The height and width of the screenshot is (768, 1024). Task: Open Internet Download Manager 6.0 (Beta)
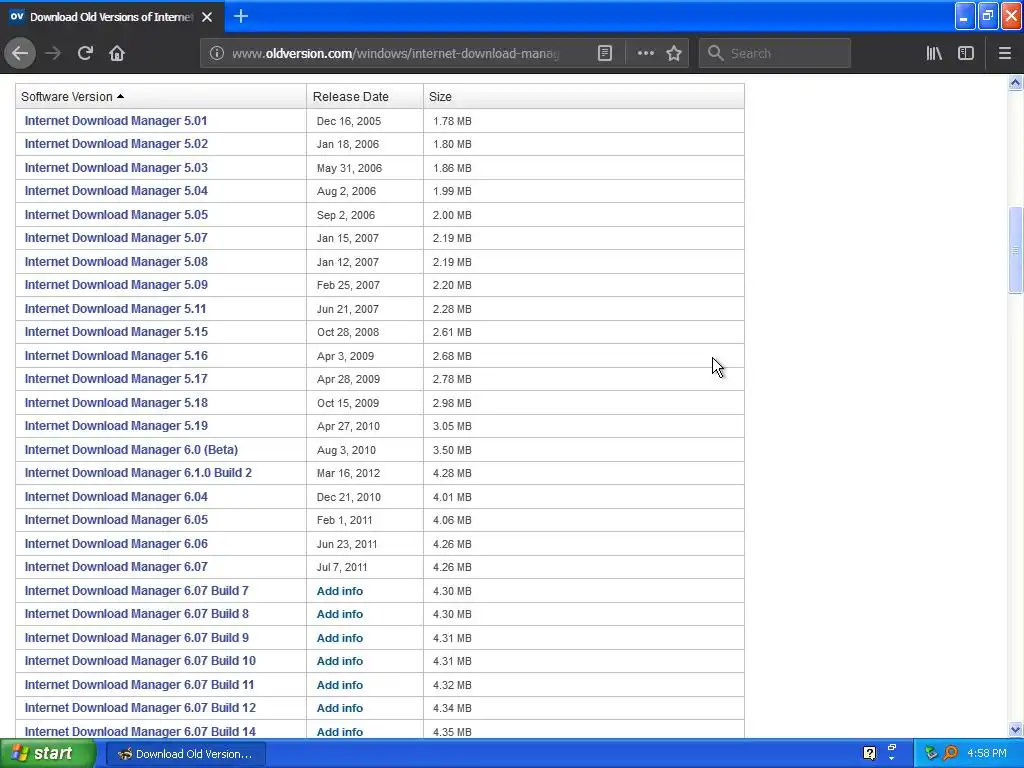pos(131,450)
